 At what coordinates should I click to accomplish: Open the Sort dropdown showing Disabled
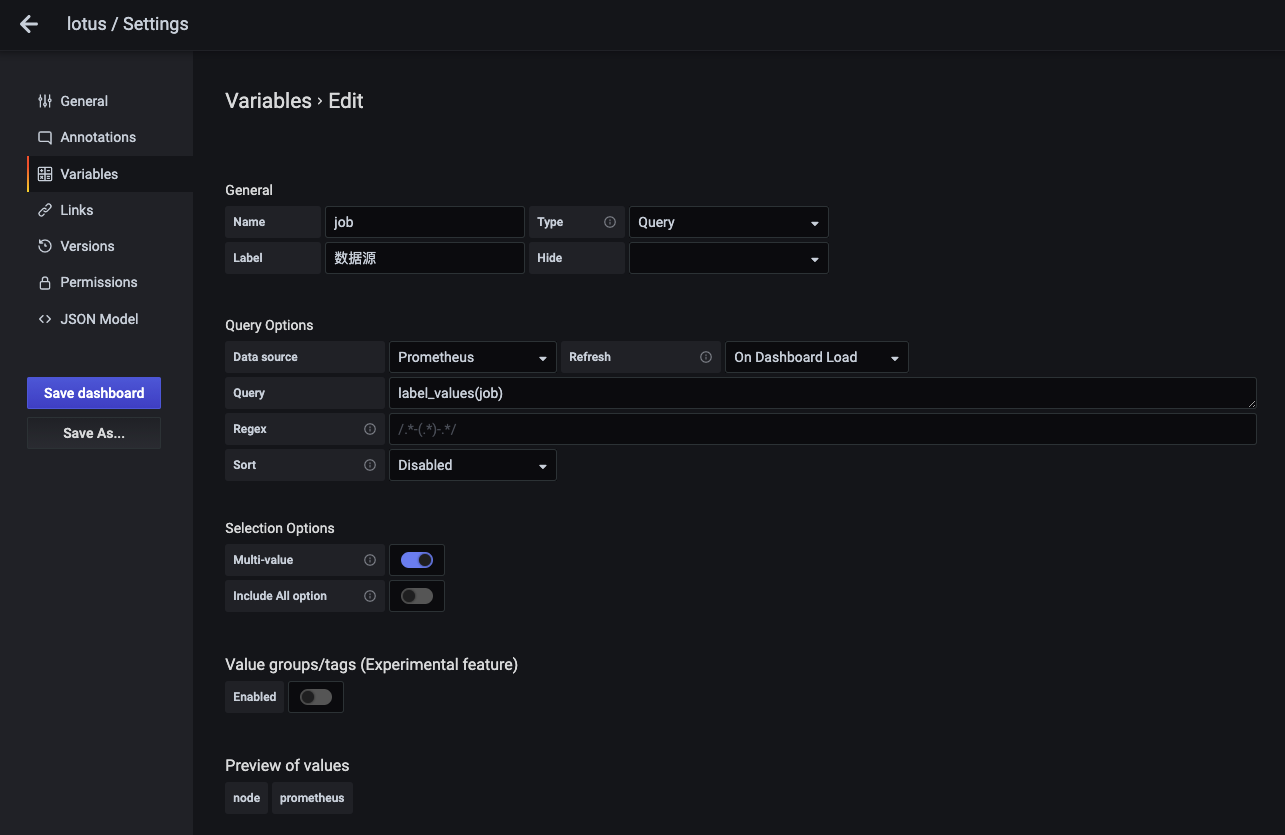(473, 465)
